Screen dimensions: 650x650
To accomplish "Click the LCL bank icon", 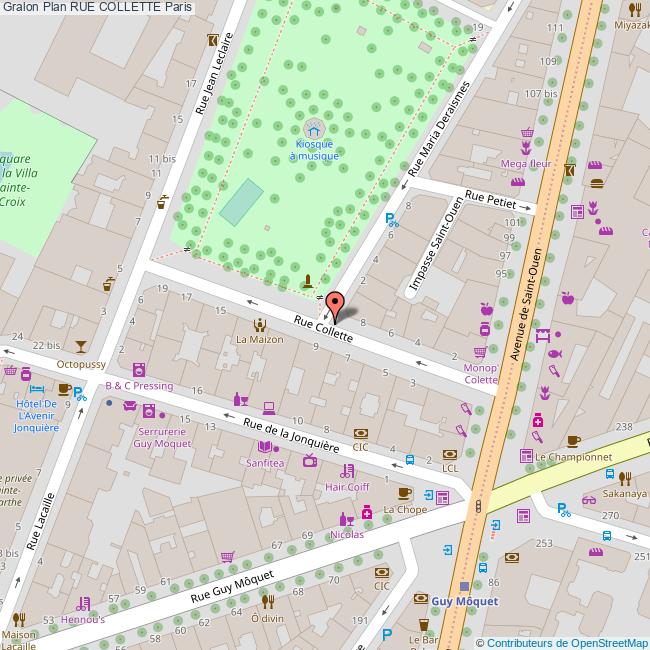I will (450, 453).
